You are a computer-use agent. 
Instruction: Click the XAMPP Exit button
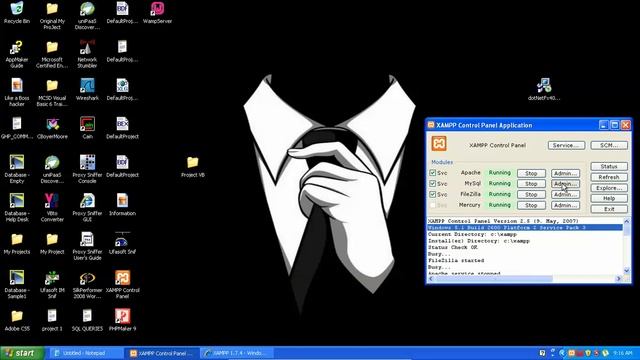pos(609,209)
